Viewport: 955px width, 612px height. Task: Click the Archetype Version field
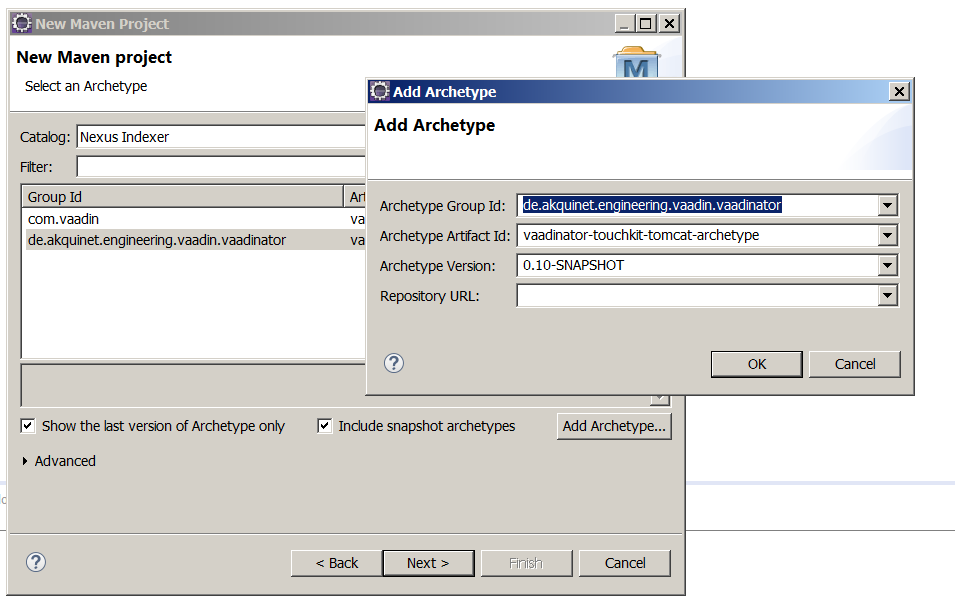tap(698, 265)
